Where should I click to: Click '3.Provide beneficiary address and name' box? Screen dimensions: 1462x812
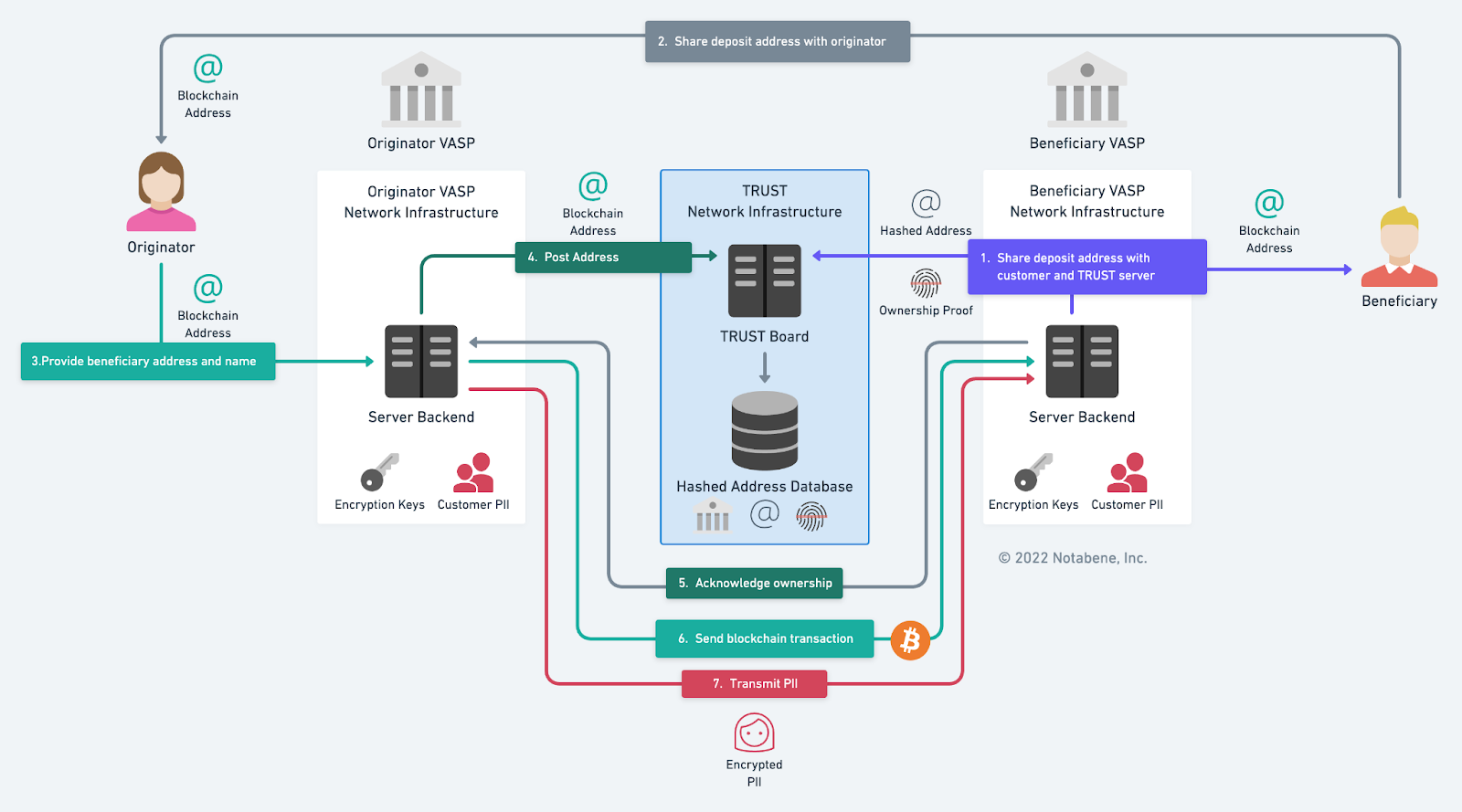pos(148,362)
